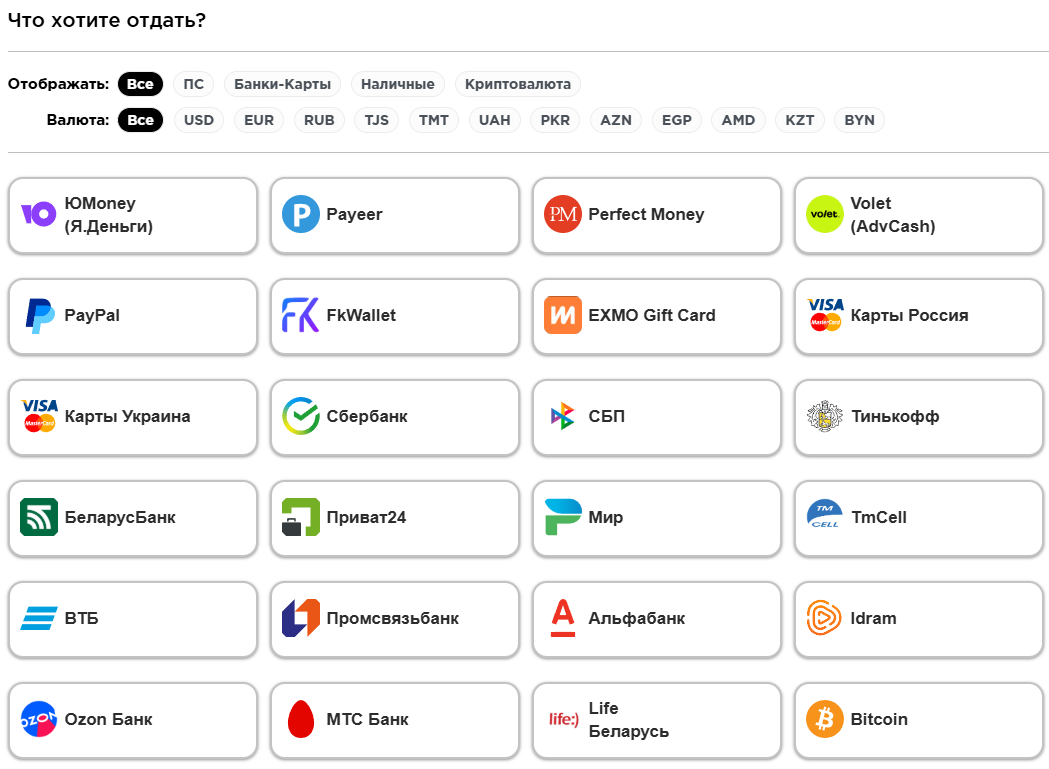Select the Все currency filter
The height and width of the screenshot is (769, 1049).
[x=140, y=120]
